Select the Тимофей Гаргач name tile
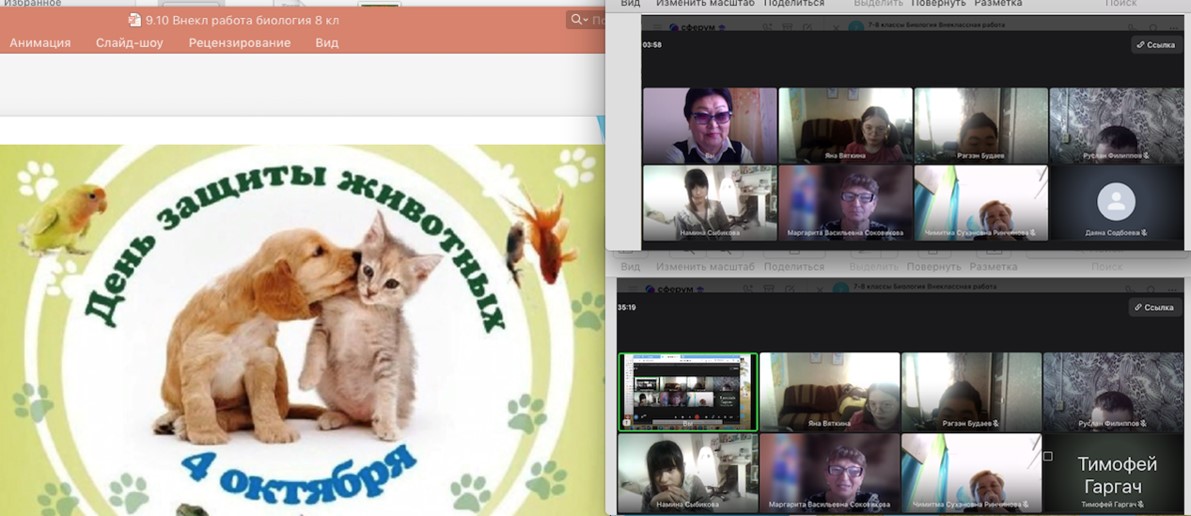The image size is (1191, 516). pyautogui.click(x=1113, y=473)
